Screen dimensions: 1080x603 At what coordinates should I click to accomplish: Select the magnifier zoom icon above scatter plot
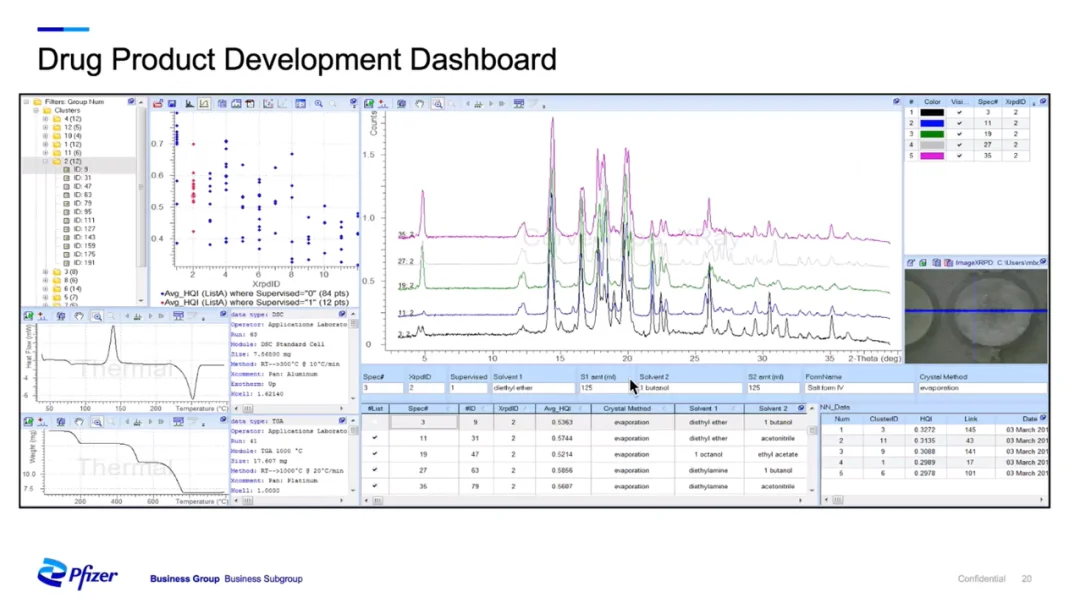(318, 103)
